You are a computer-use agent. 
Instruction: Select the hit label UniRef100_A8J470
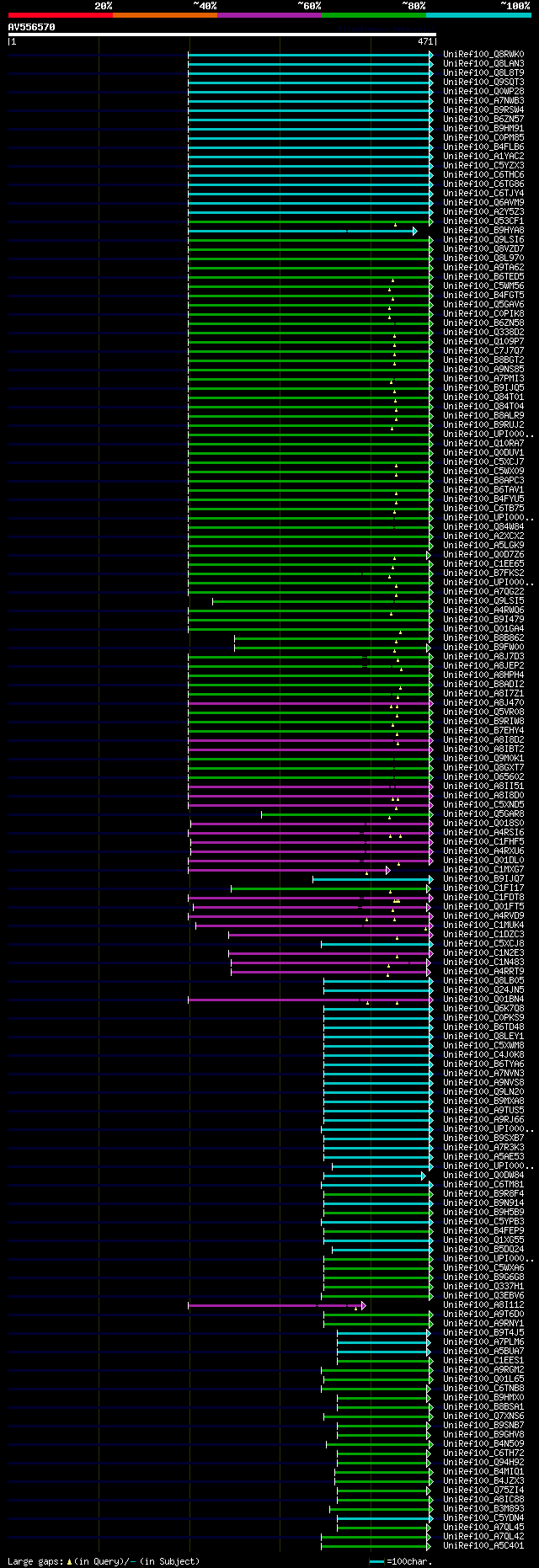pyautogui.click(x=483, y=702)
